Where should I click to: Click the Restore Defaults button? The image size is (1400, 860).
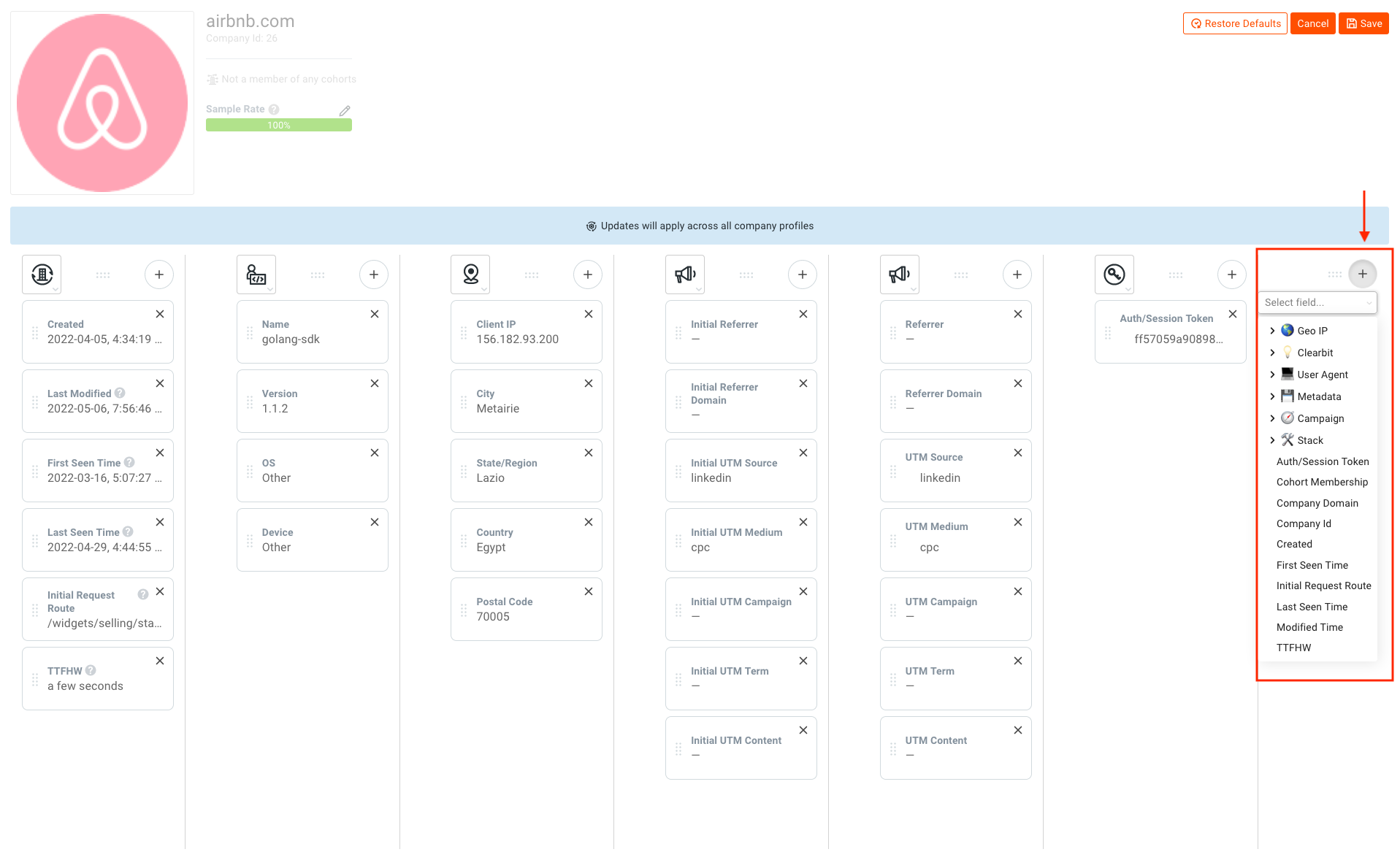tap(1234, 23)
